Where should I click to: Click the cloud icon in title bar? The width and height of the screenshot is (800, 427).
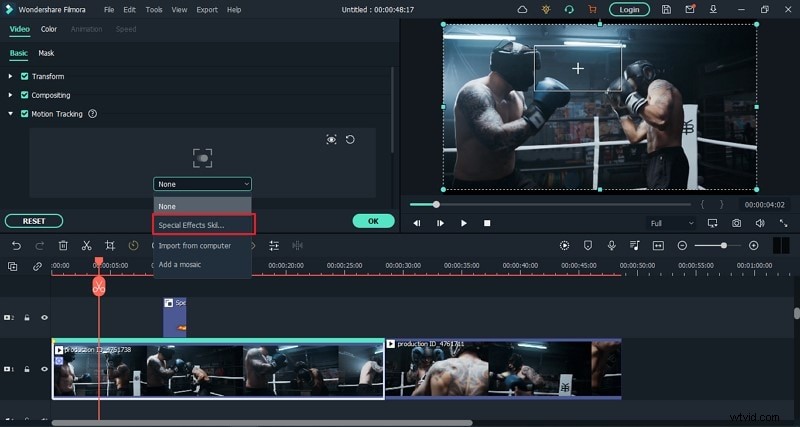click(522, 9)
